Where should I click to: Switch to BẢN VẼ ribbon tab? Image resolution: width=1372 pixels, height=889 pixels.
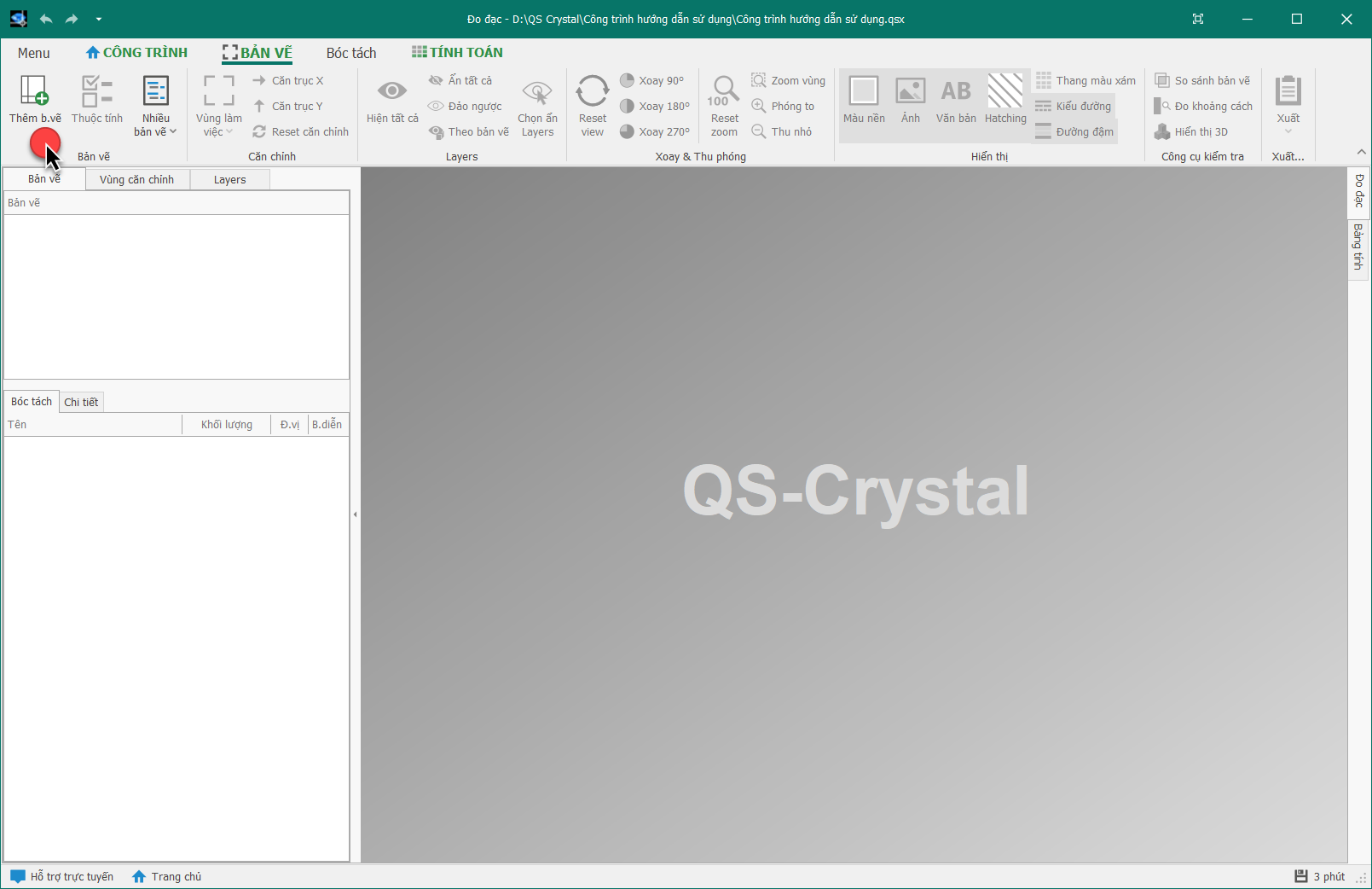click(257, 53)
